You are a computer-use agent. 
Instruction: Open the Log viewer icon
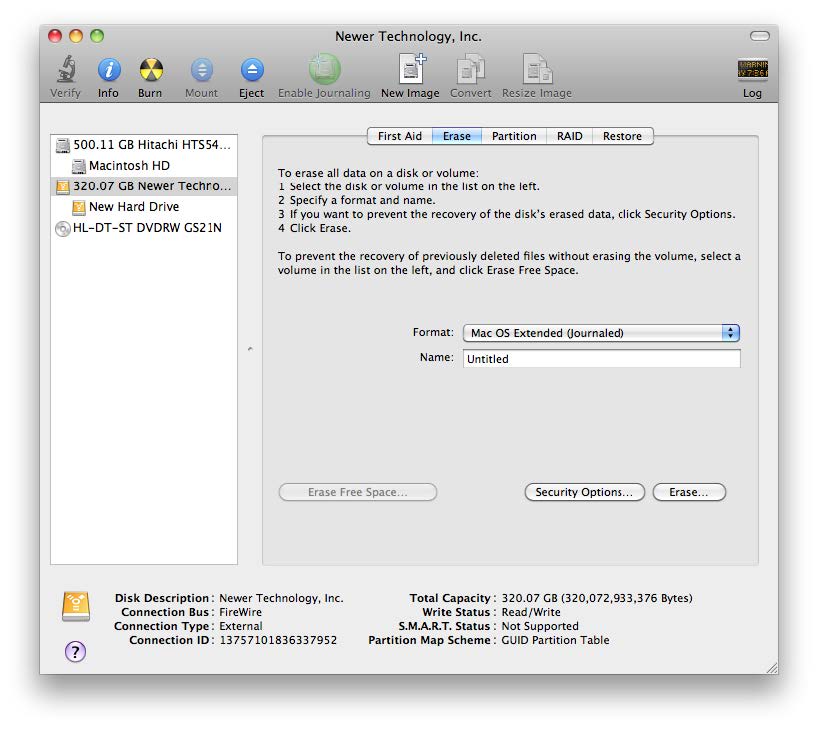click(x=752, y=71)
